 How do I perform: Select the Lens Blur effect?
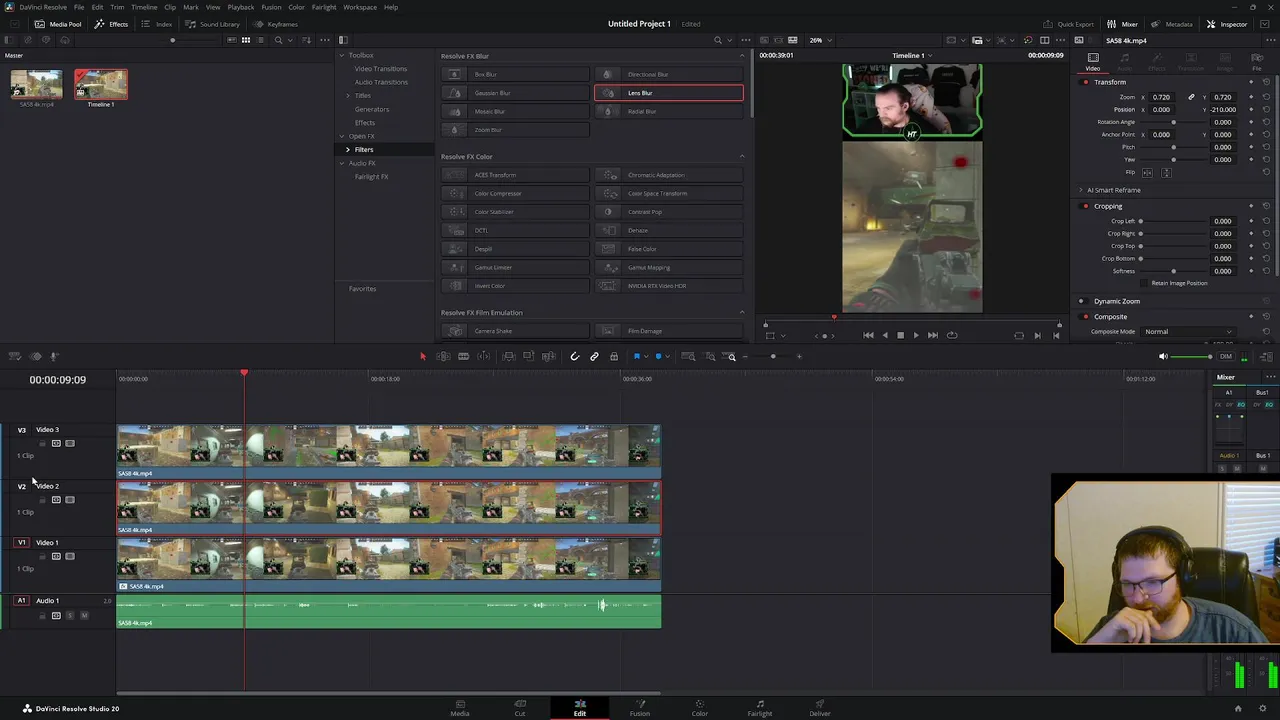pyautogui.click(x=668, y=93)
